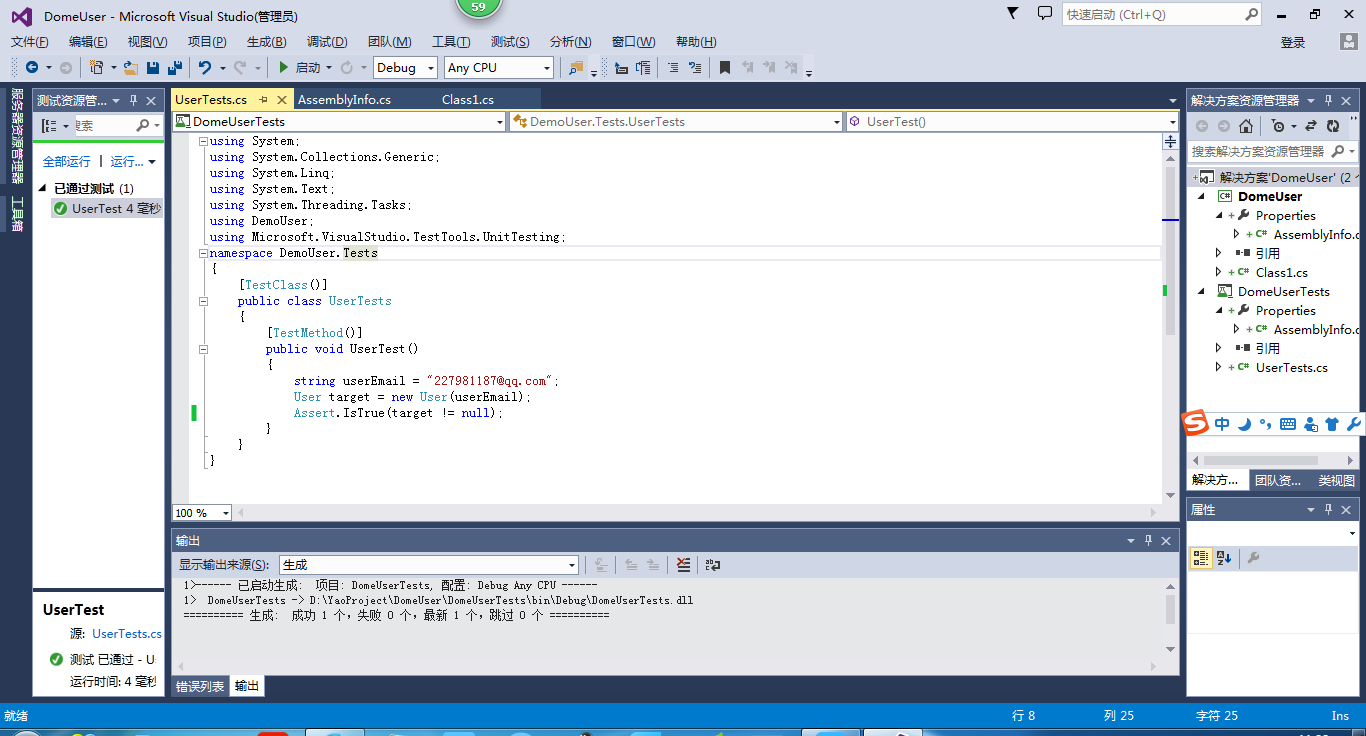Select the DomeUserTests project node
Image resolution: width=1366 pixels, height=736 pixels.
click(x=1284, y=292)
